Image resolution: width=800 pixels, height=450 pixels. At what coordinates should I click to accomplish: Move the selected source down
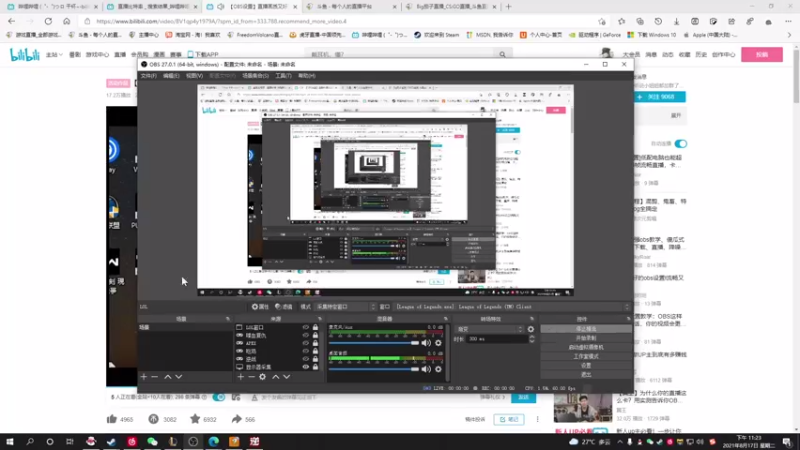point(287,377)
